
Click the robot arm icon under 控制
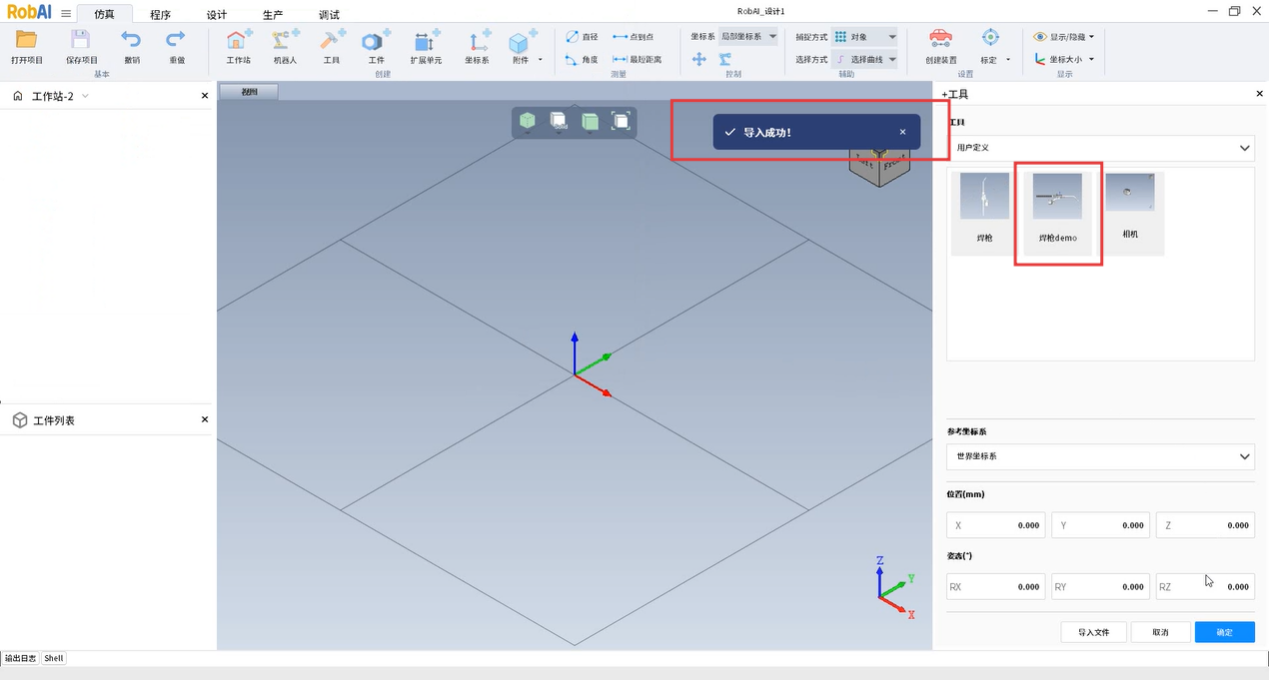(725, 60)
